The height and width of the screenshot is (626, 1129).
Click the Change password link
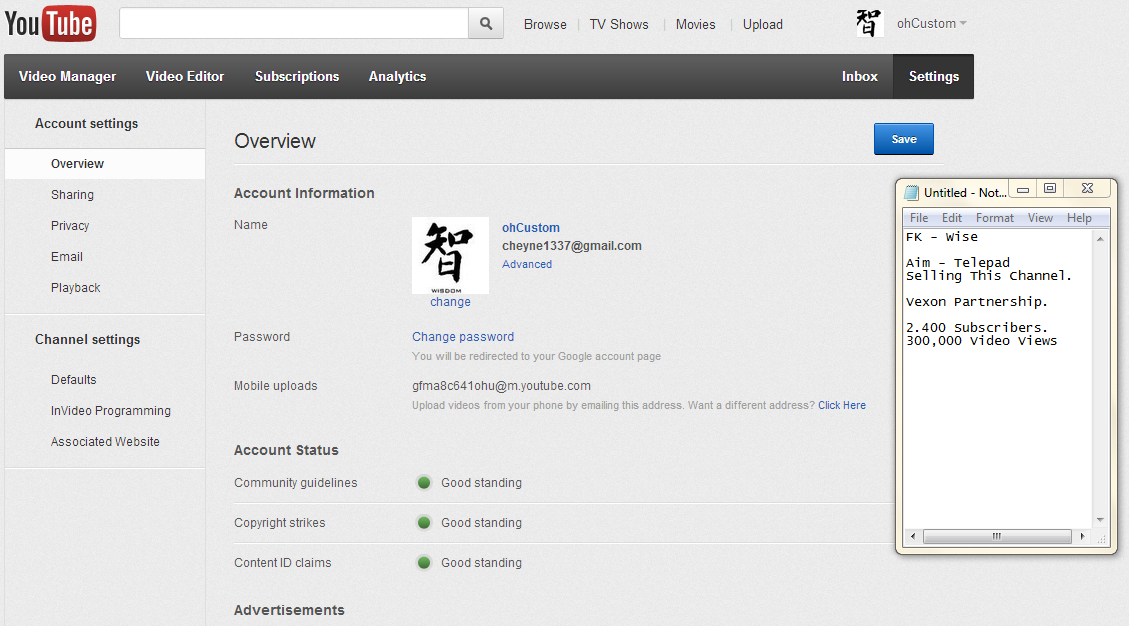pyautogui.click(x=463, y=336)
